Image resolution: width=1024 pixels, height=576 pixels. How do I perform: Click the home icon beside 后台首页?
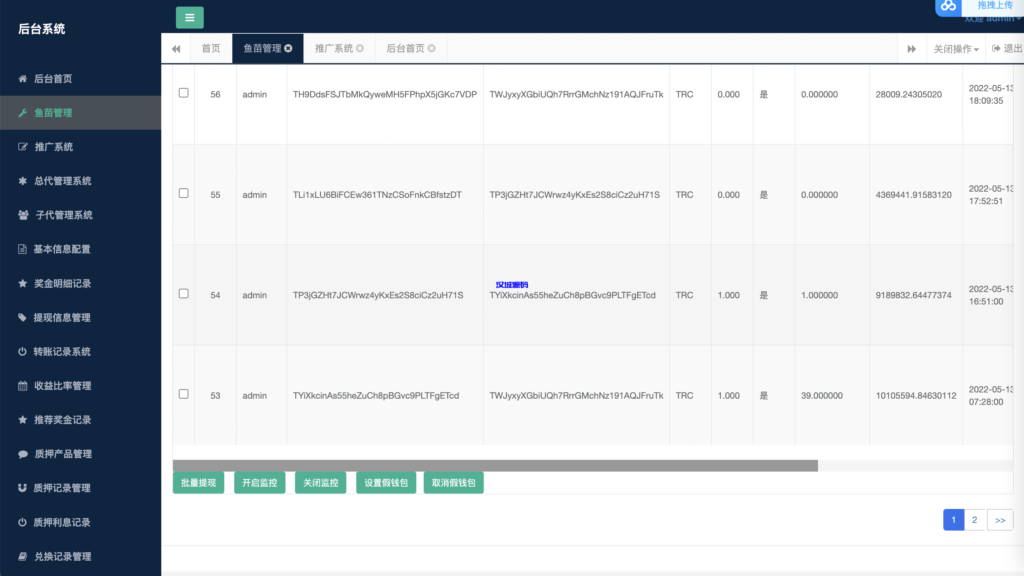pos(23,79)
